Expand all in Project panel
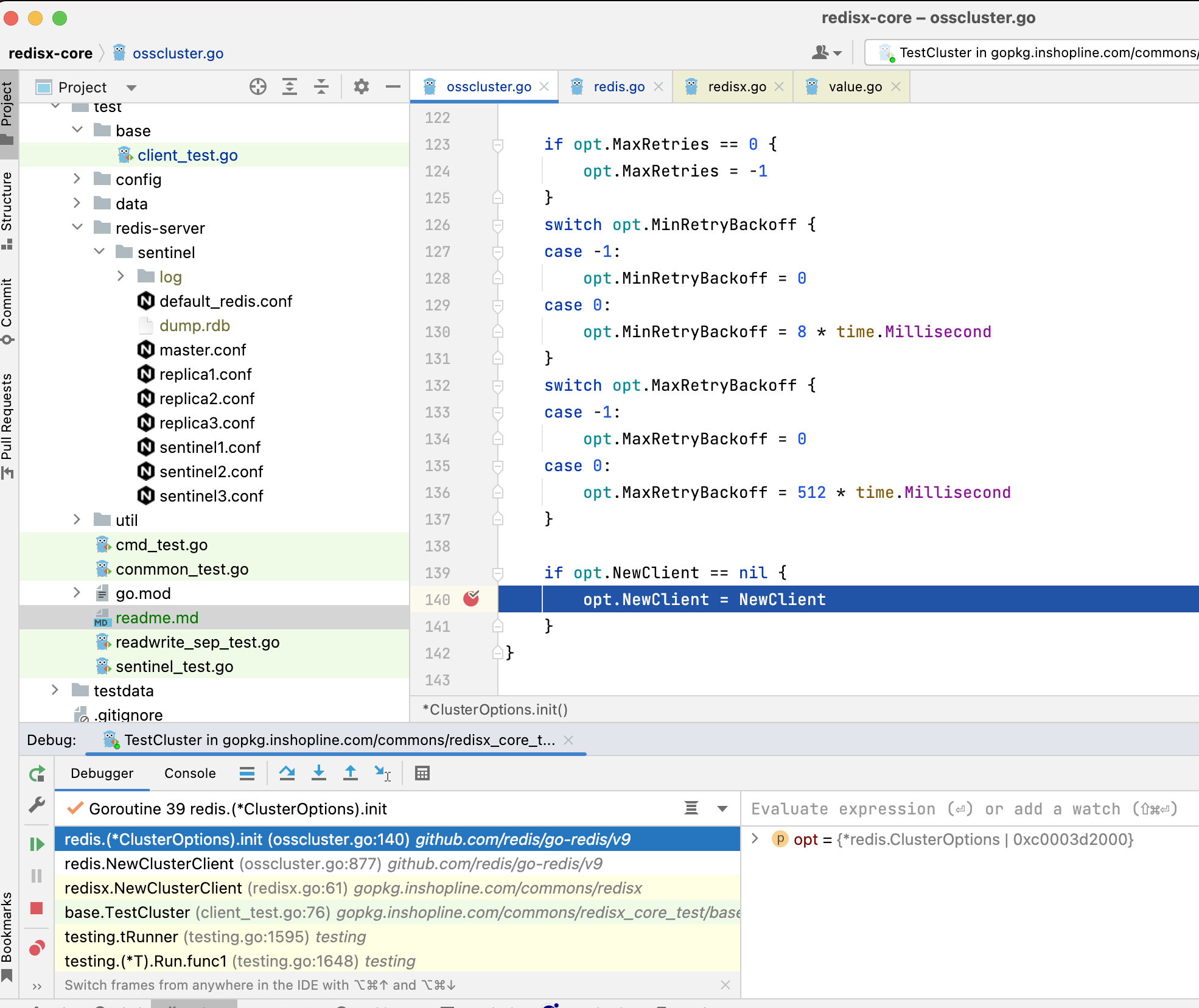 click(290, 87)
